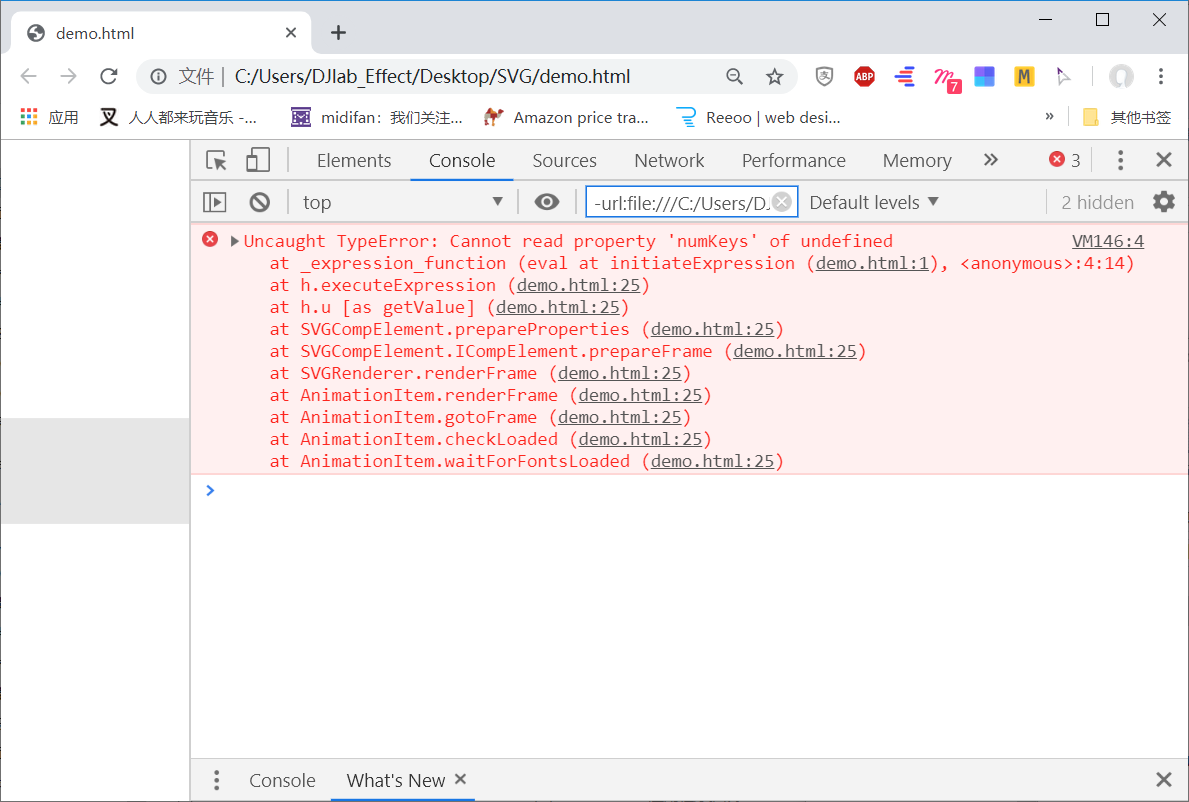
Task: Open demo.html:25 link for AnimationItem.gotoFrame
Action: click(619, 417)
